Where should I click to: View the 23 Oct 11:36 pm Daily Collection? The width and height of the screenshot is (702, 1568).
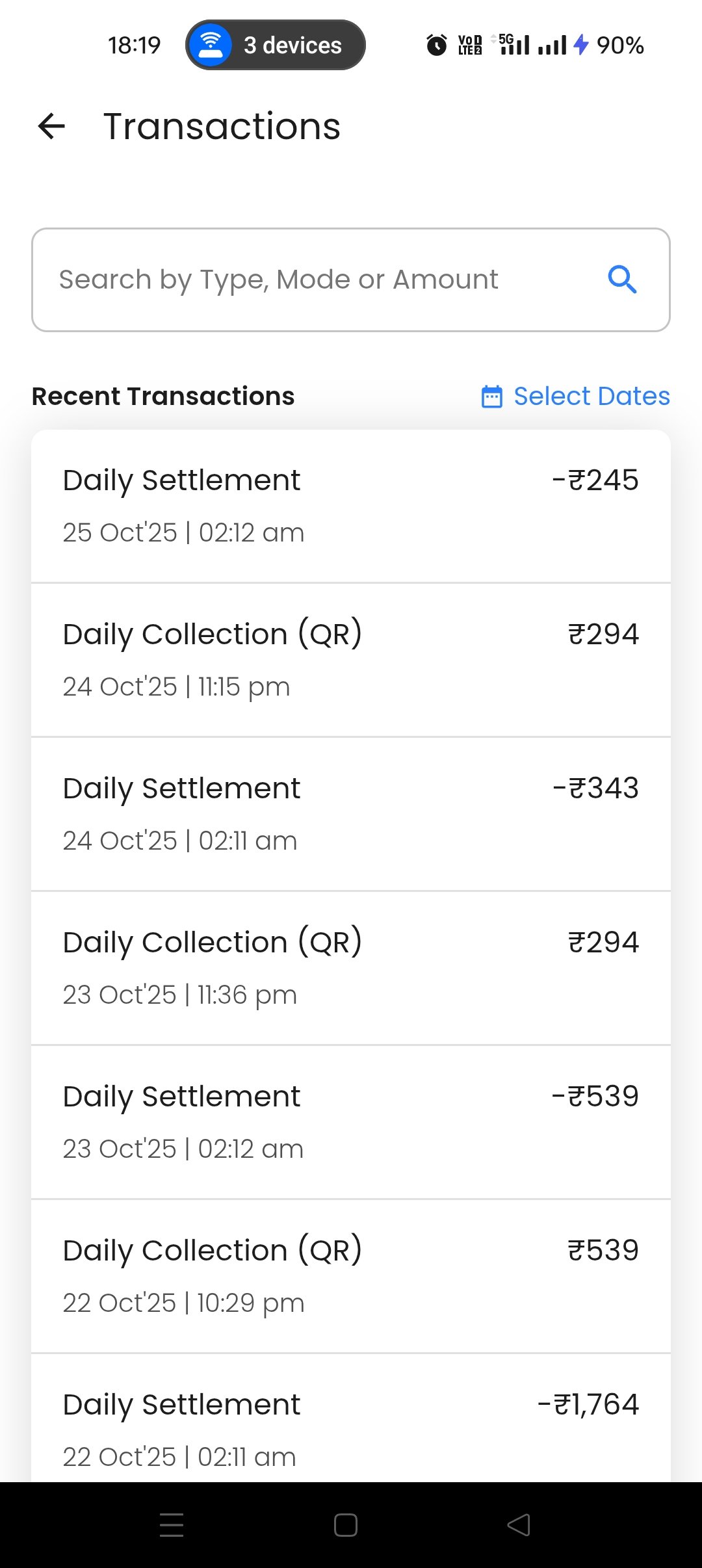point(351,968)
